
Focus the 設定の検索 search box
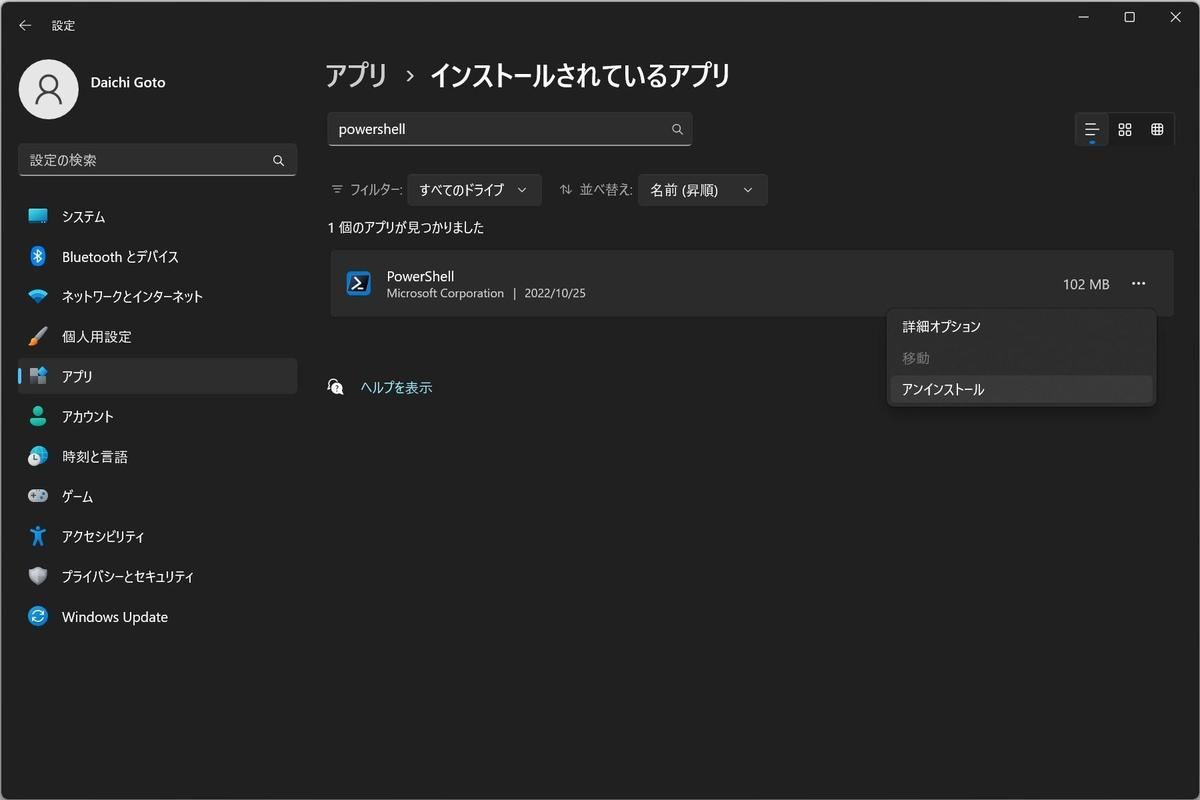[x=157, y=160]
